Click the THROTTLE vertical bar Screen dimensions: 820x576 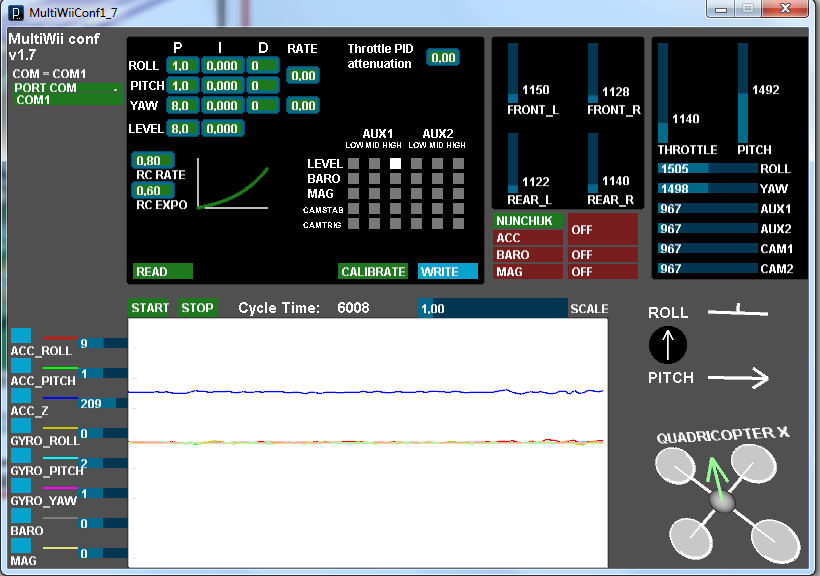(x=663, y=93)
